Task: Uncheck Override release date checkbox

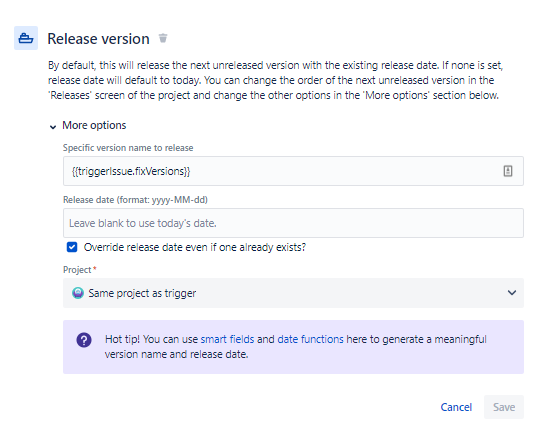Action: [x=72, y=247]
